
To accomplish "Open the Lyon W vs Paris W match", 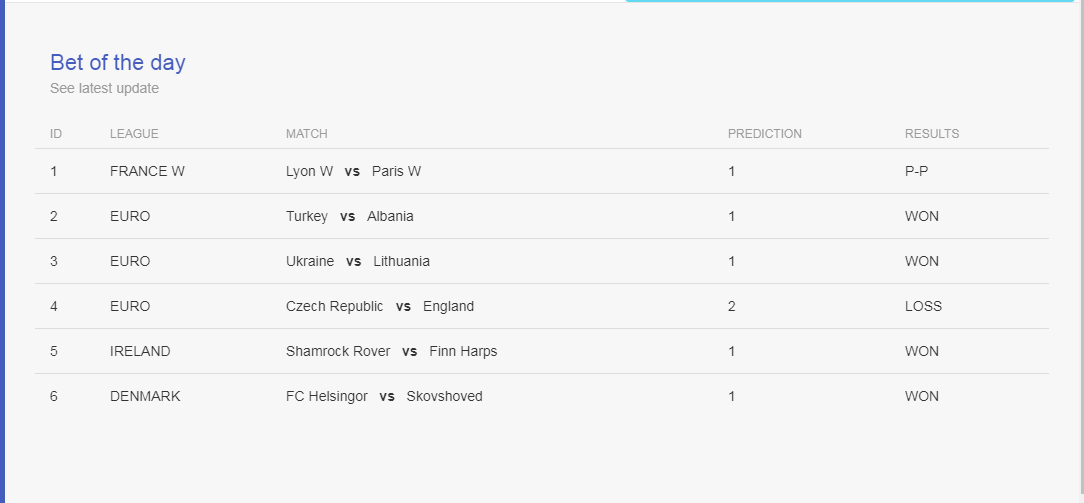I will [353, 171].
